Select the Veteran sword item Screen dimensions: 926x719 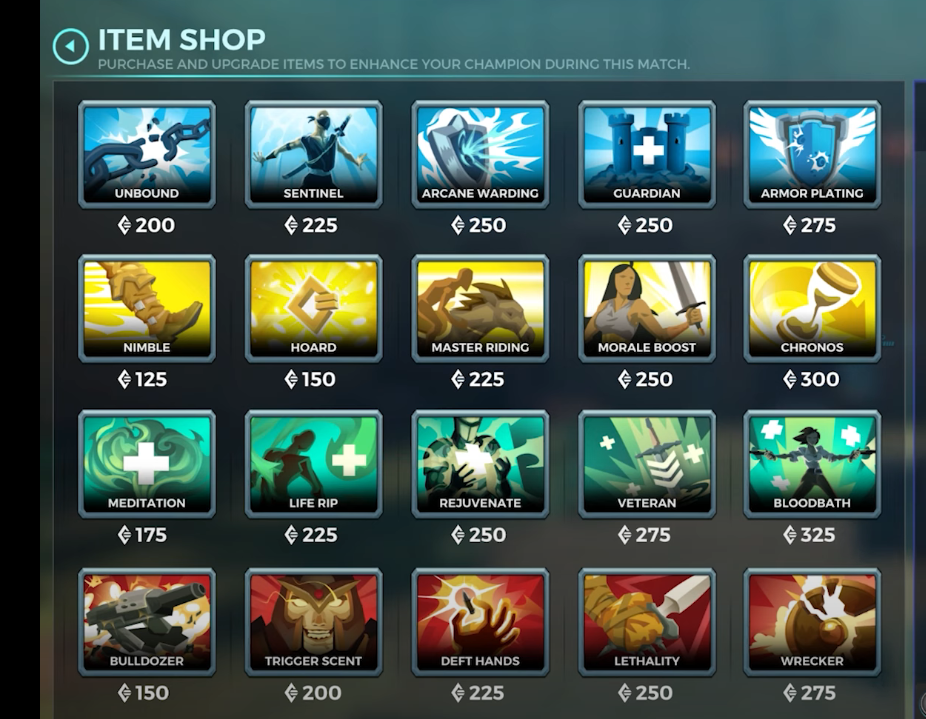click(647, 464)
